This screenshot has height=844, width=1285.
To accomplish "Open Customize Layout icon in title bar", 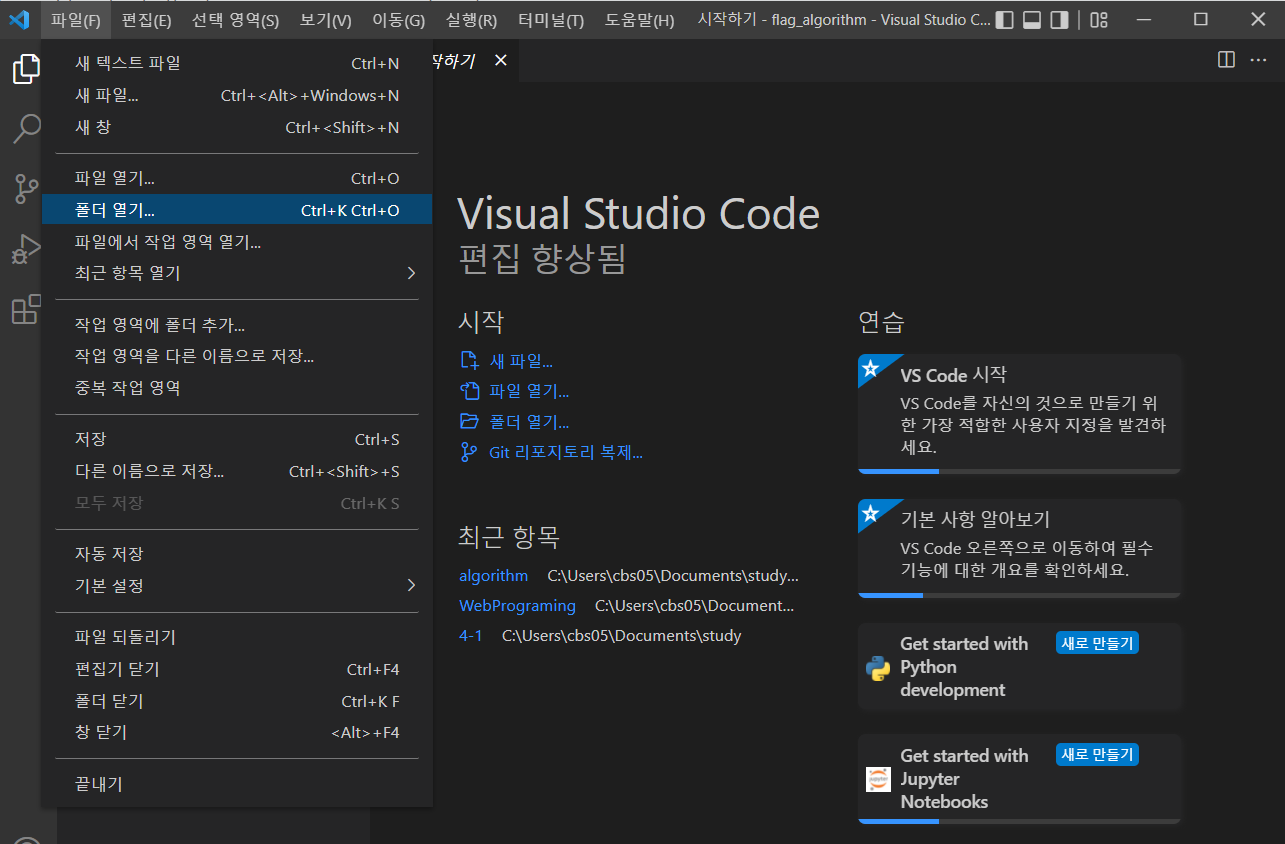I will [1099, 20].
